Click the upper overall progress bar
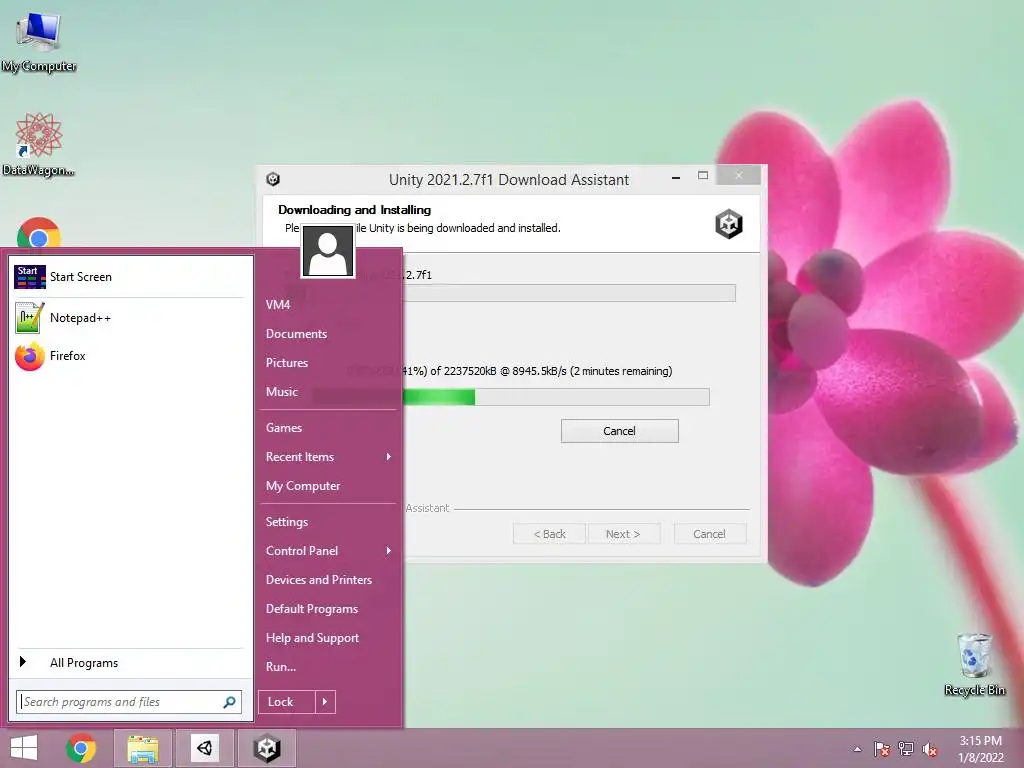Image resolution: width=1024 pixels, height=768 pixels. [569, 293]
